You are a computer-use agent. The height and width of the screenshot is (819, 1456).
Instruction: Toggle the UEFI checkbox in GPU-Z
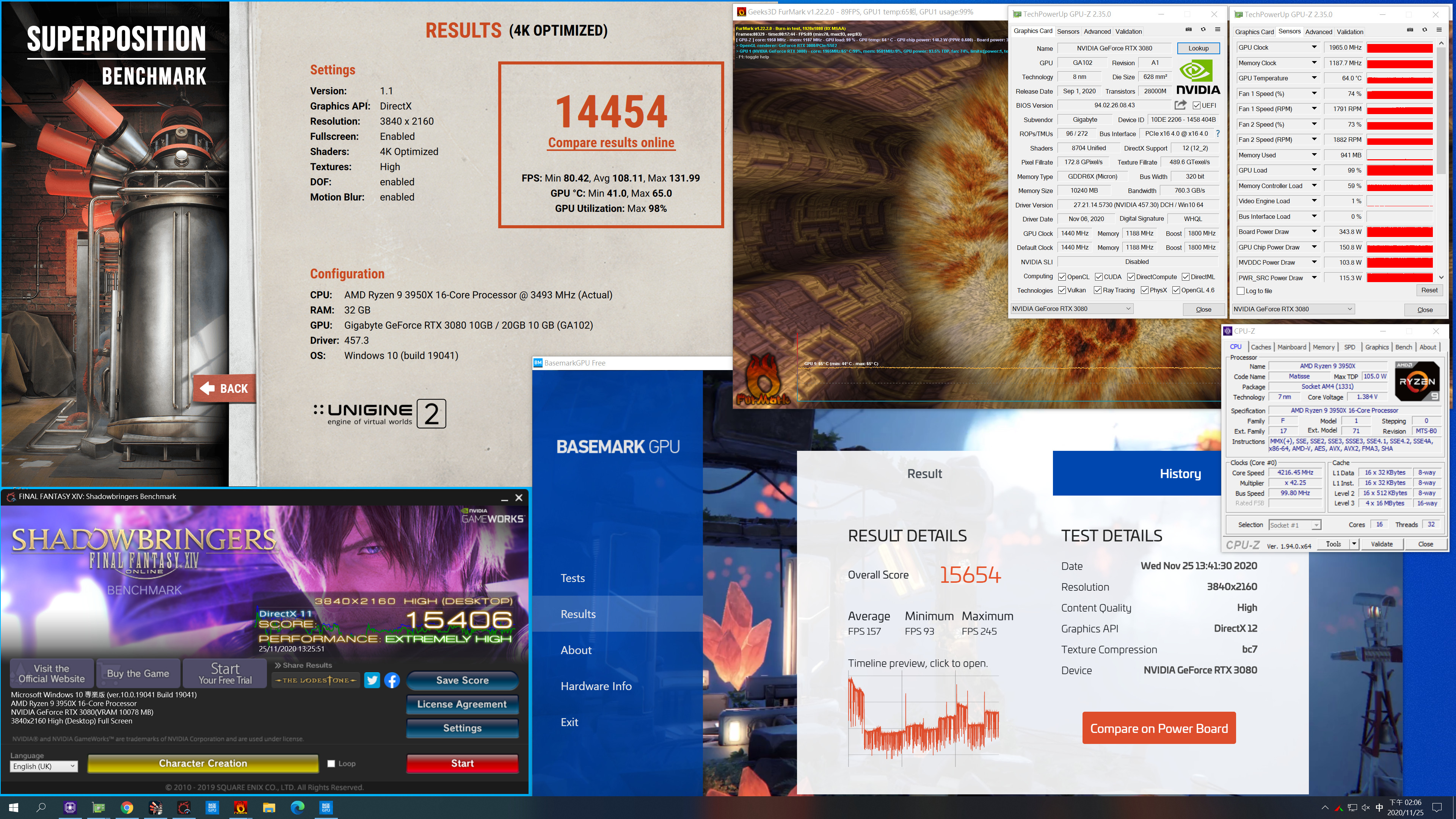[x=1197, y=105]
